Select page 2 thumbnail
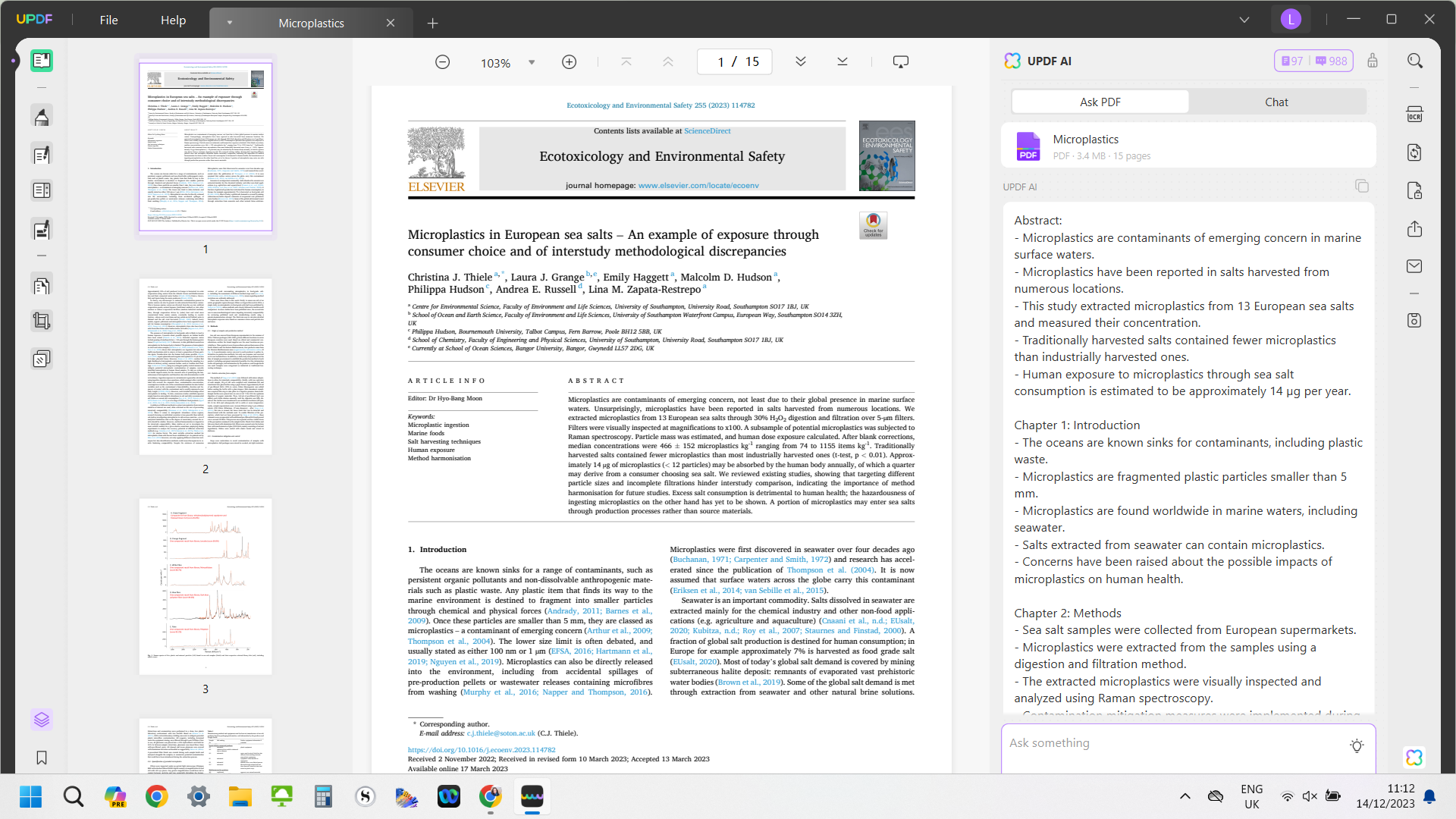 pyautogui.click(x=206, y=367)
